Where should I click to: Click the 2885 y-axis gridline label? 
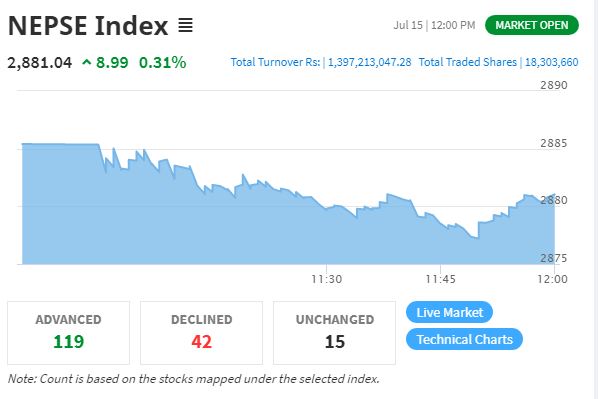click(554, 143)
